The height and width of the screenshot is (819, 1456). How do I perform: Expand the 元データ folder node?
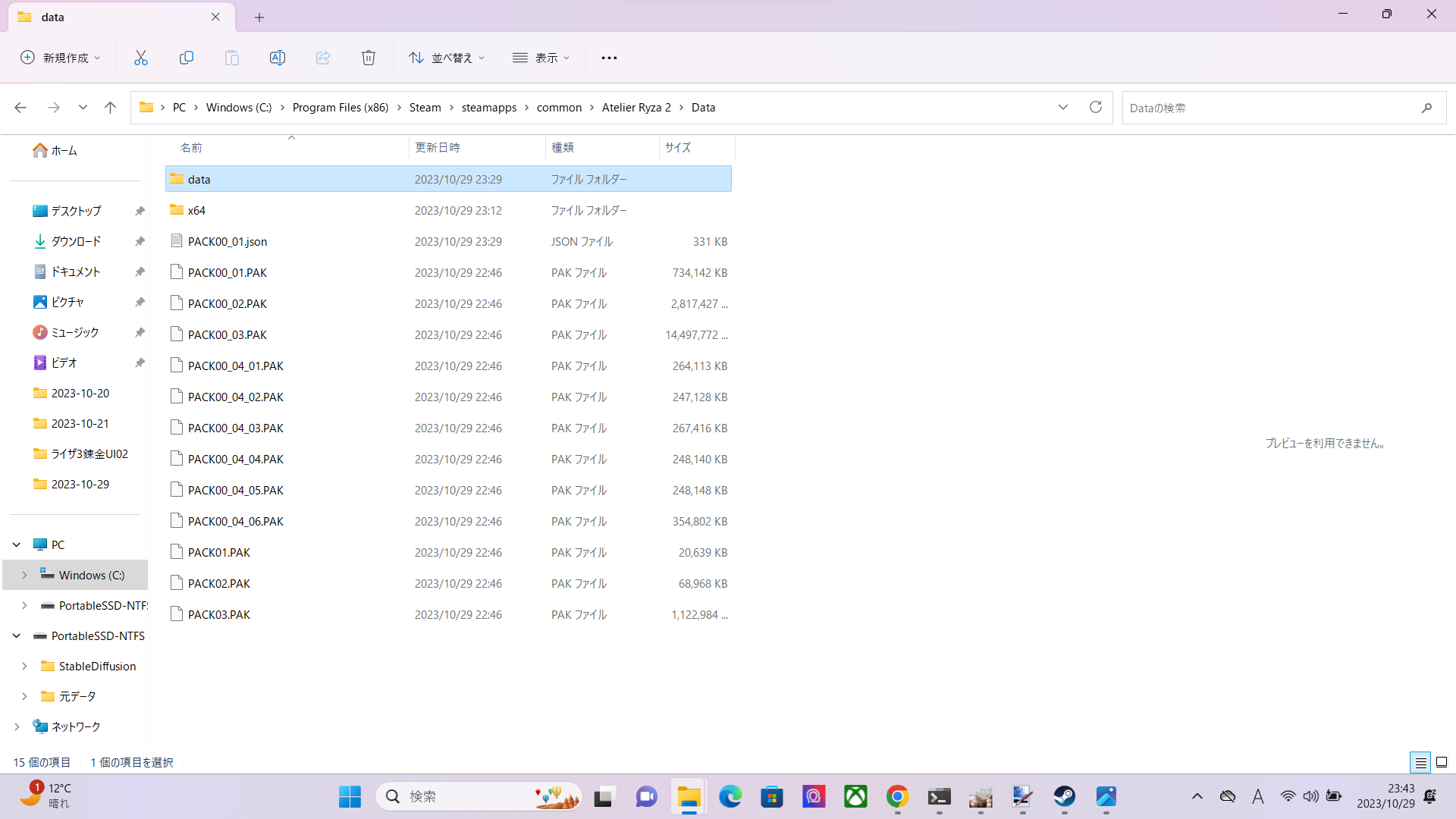(24, 696)
